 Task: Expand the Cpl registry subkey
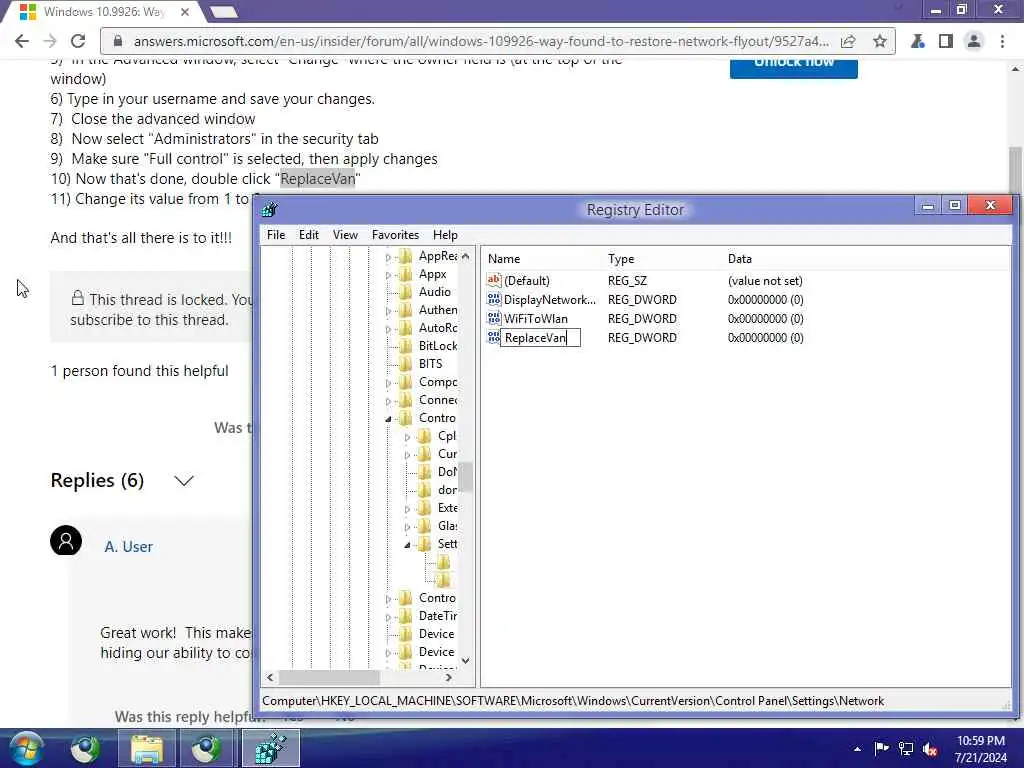click(407, 437)
